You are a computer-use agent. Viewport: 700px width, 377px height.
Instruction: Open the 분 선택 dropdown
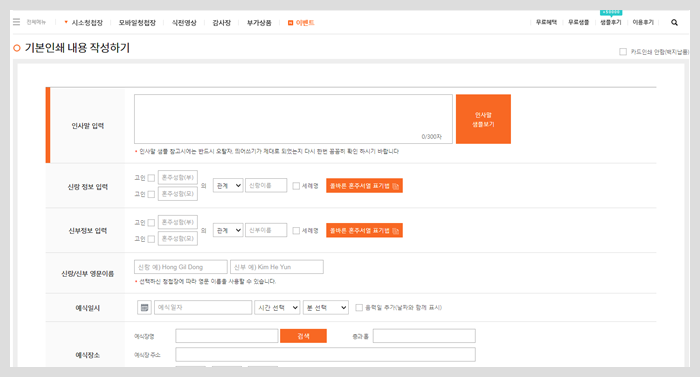pyautogui.click(x=325, y=307)
